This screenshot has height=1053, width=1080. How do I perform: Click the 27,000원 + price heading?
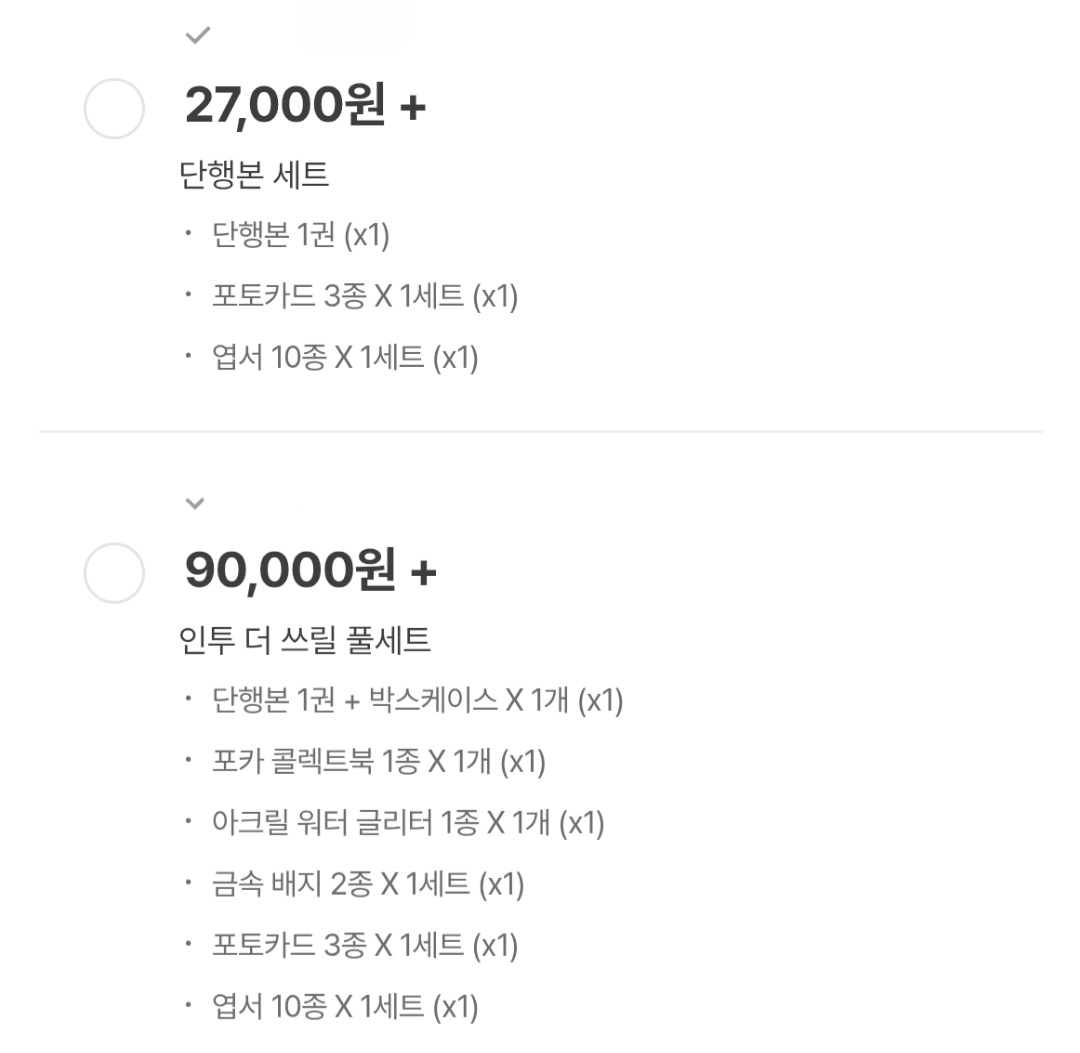(x=305, y=105)
